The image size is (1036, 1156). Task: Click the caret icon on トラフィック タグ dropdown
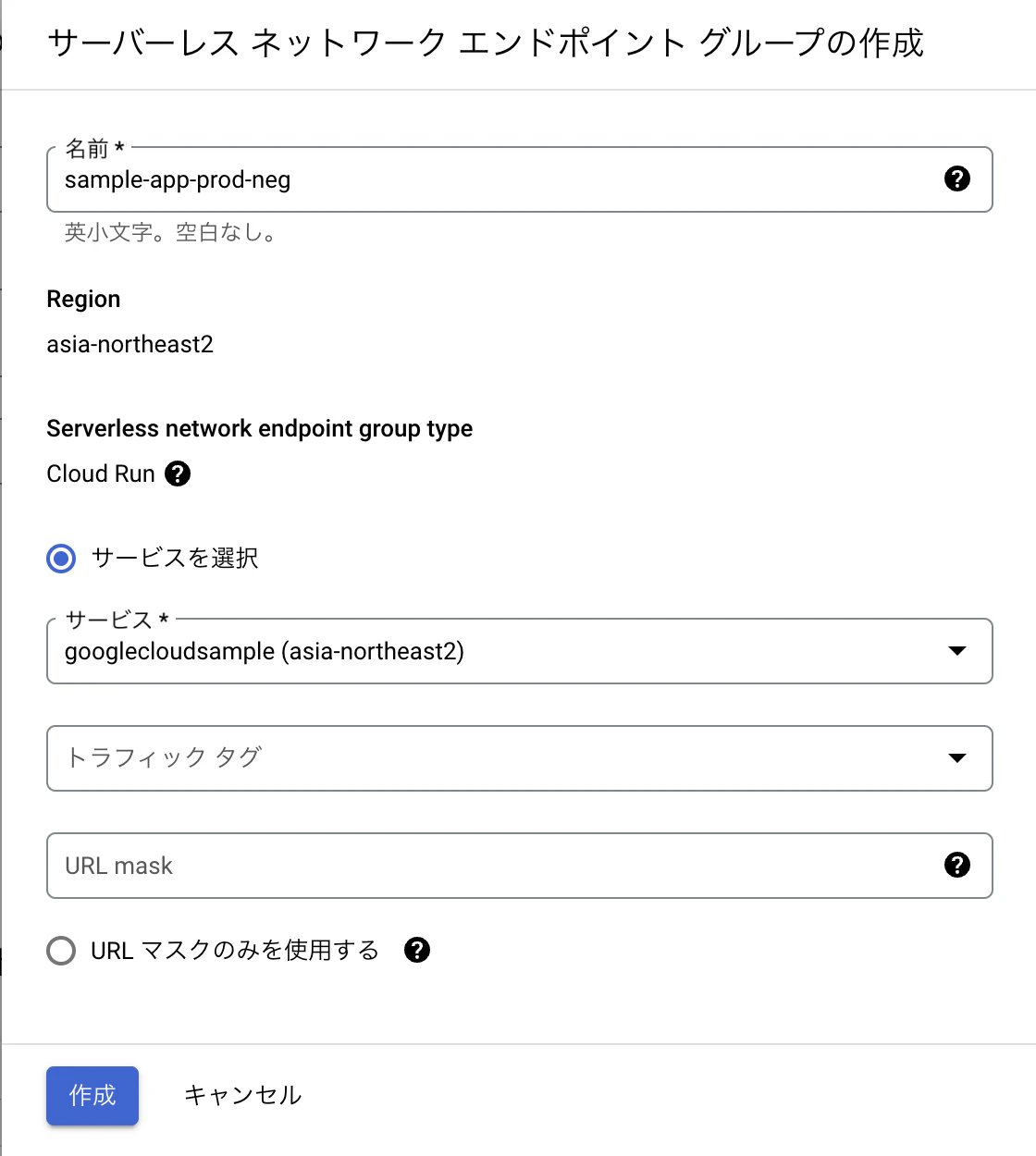click(957, 758)
